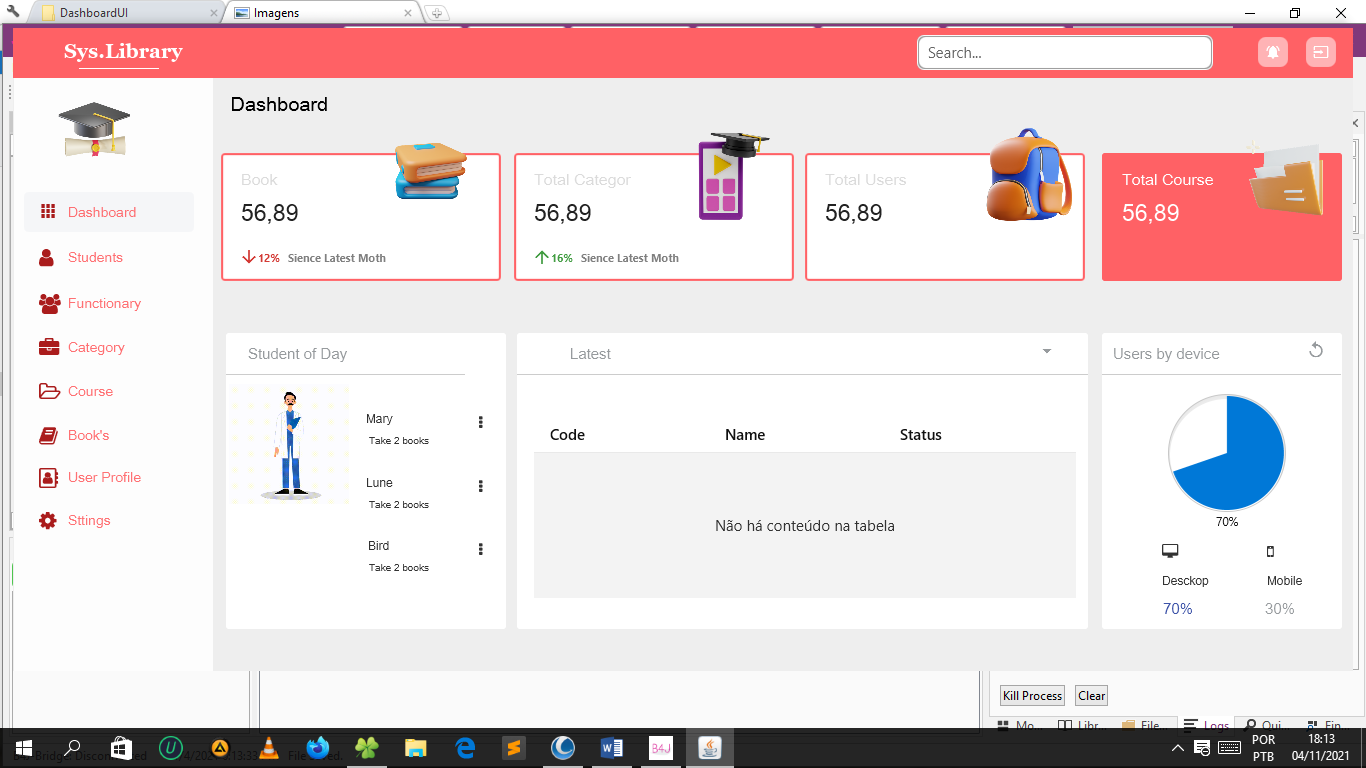Click the Windows Start button
Image resolution: width=1366 pixels, height=768 pixels.
[x=24, y=747]
